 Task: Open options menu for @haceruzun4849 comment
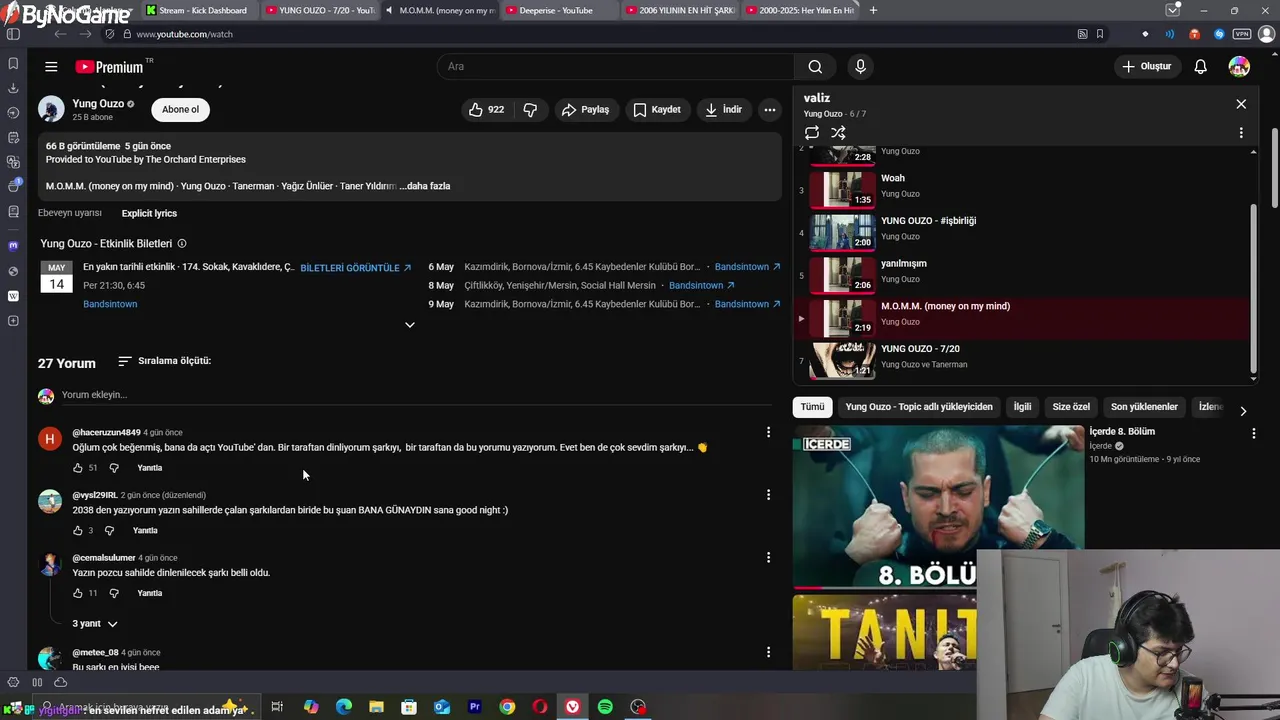click(768, 432)
